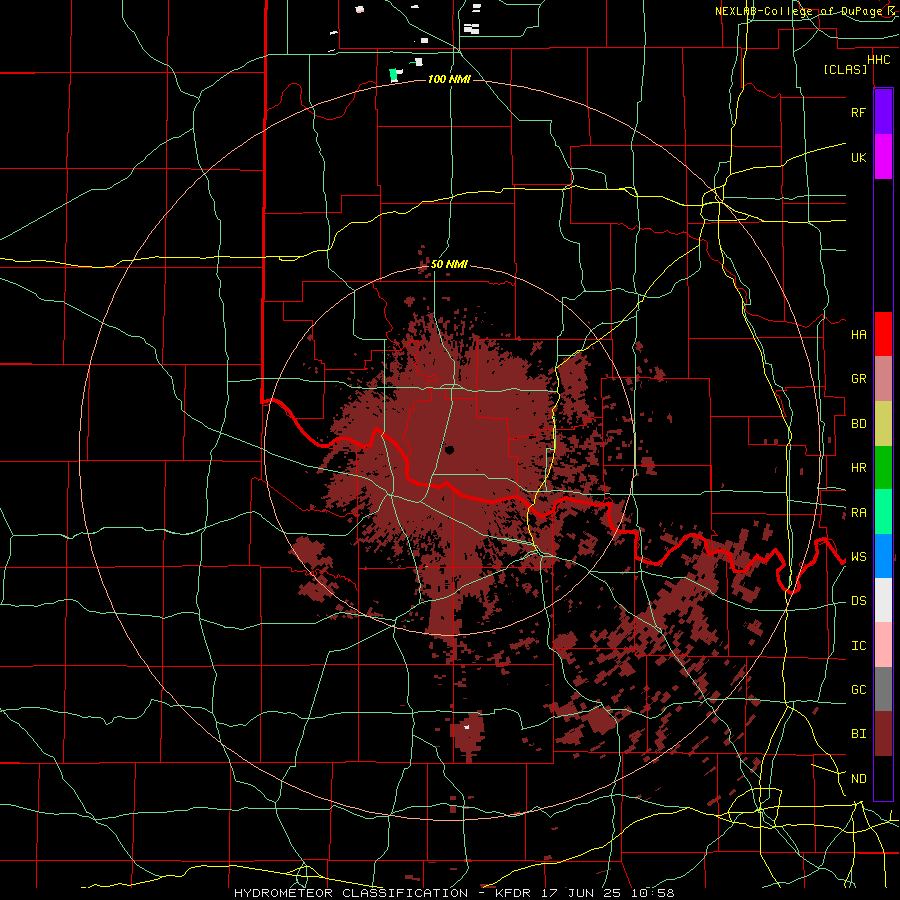Click the 10:58 timestamp
The width and height of the screenshot is (900, 900).
point(652,893)
